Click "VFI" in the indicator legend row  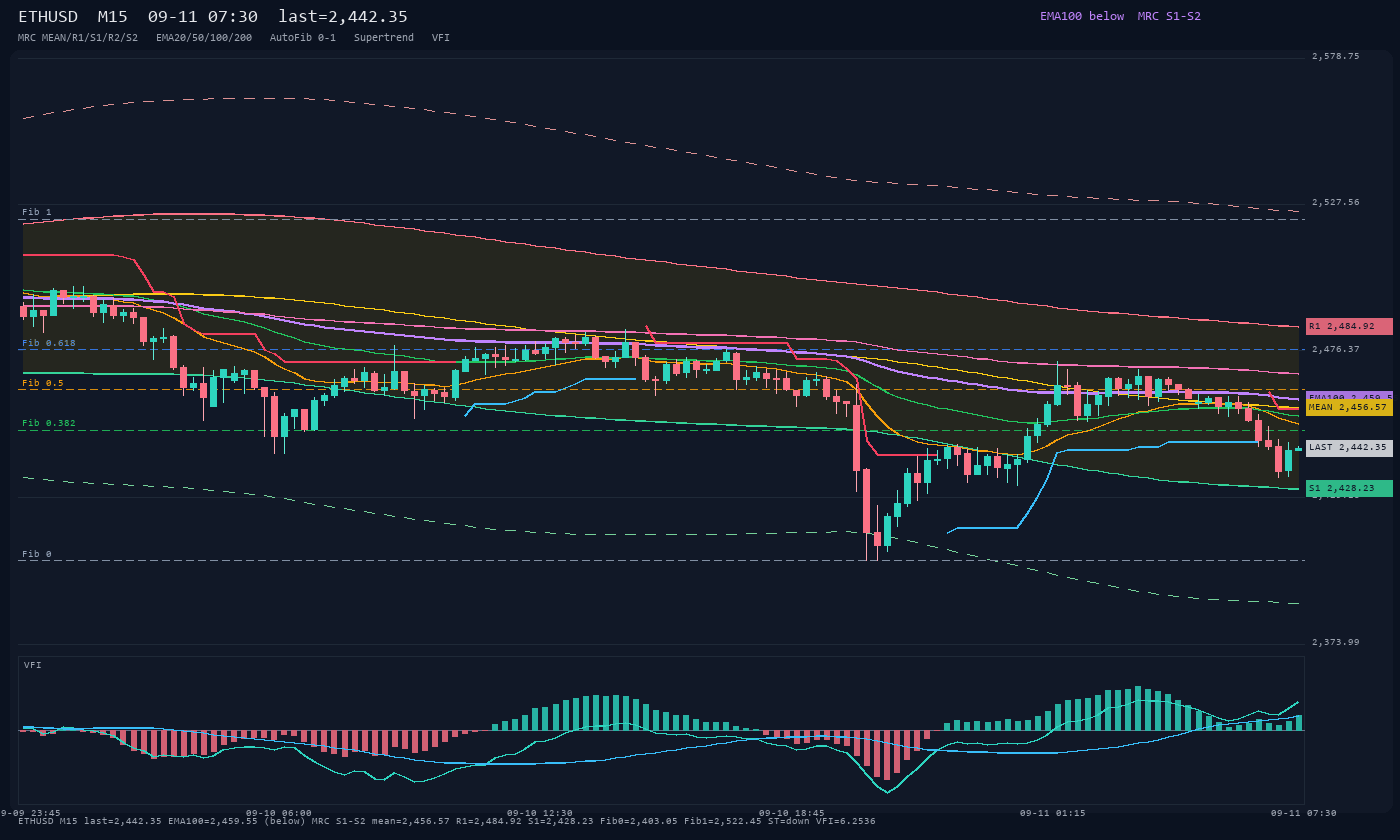(441, 38)
